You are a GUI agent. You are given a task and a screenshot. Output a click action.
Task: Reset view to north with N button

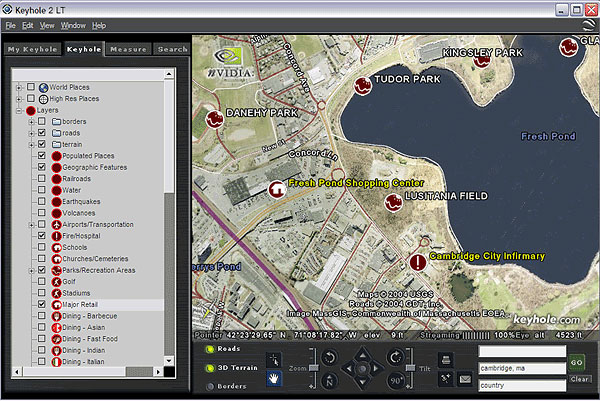click(x=329, y=380)
